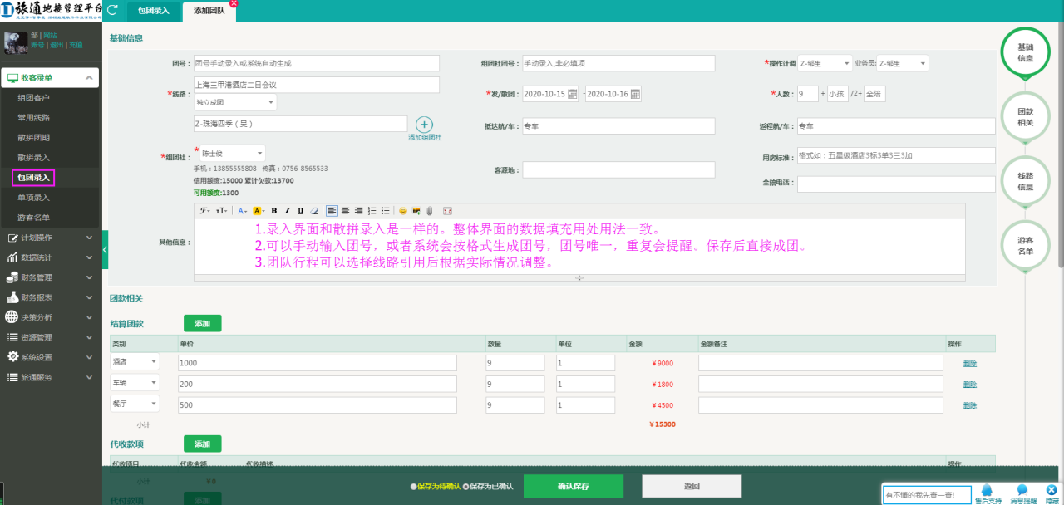Align text center in editor

pyautogui.click(x=345, y=211)
